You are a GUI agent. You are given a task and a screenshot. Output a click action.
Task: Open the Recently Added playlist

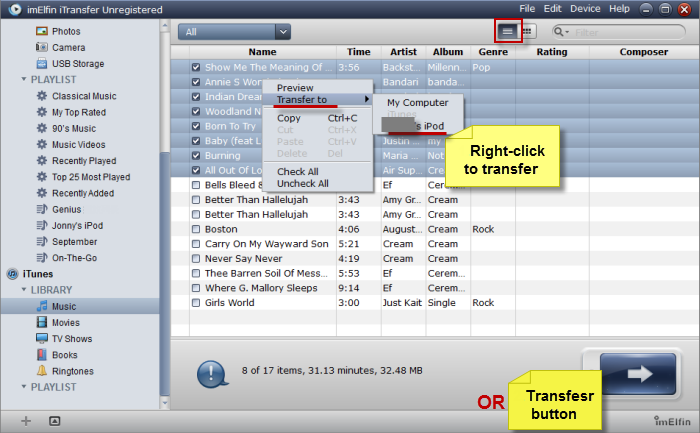point(83,193)
